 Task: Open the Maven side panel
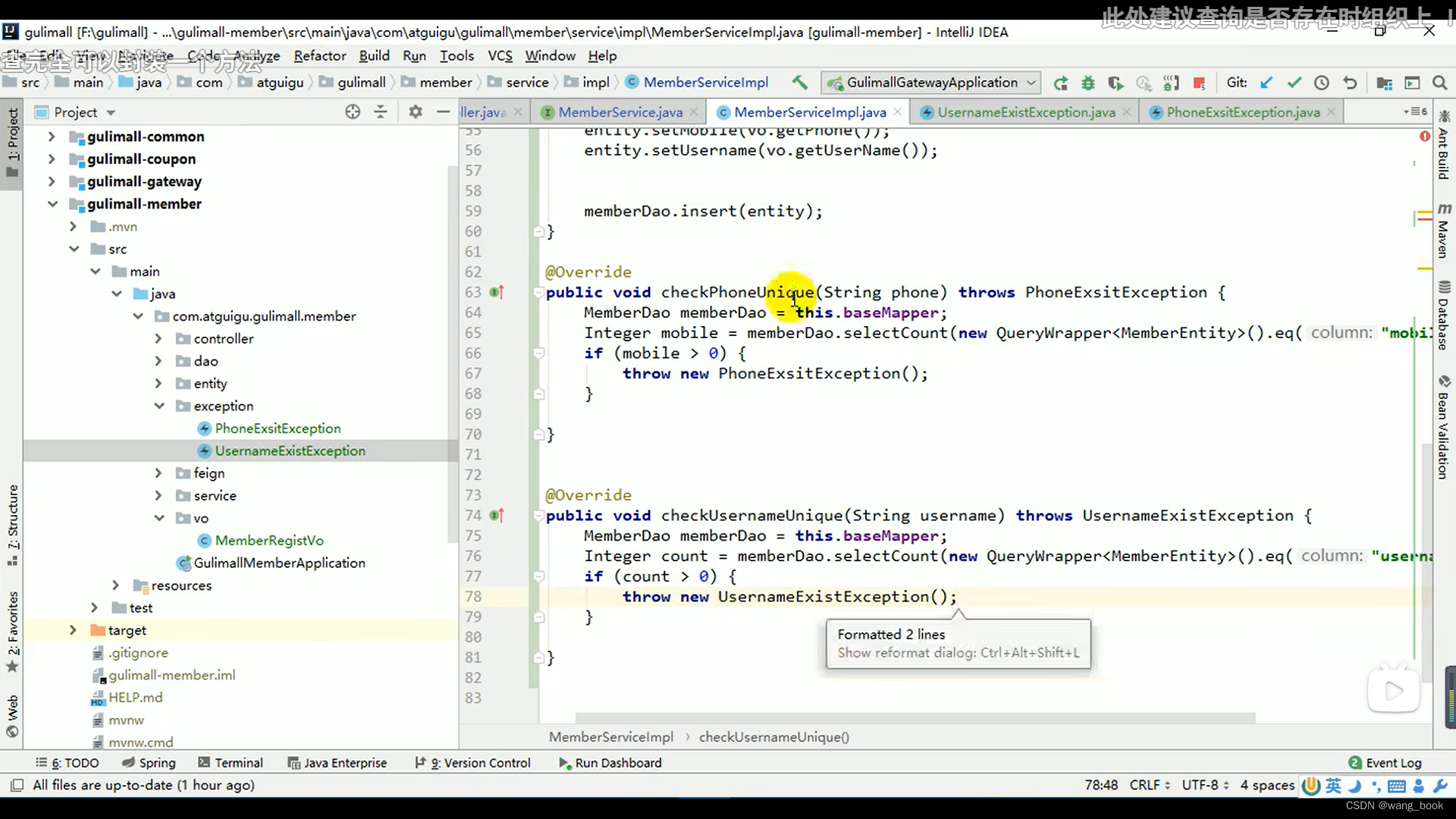(1444, 231)
